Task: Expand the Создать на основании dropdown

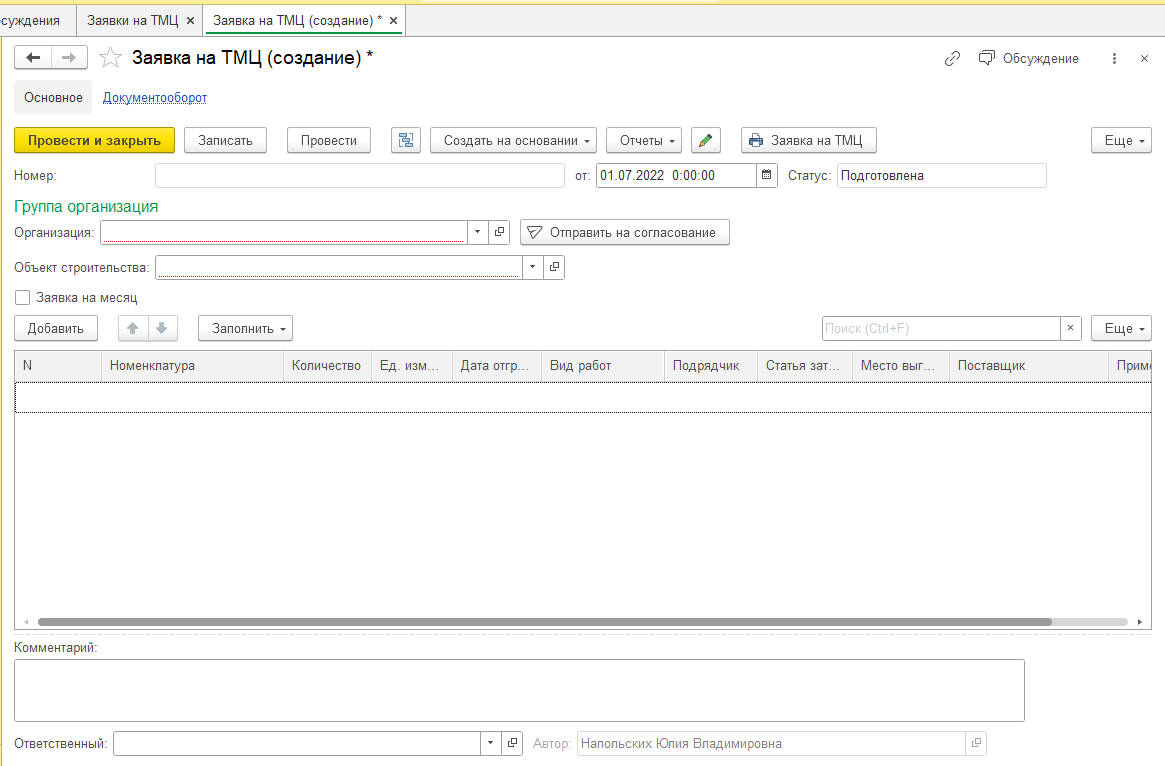Action: (513, 141)
